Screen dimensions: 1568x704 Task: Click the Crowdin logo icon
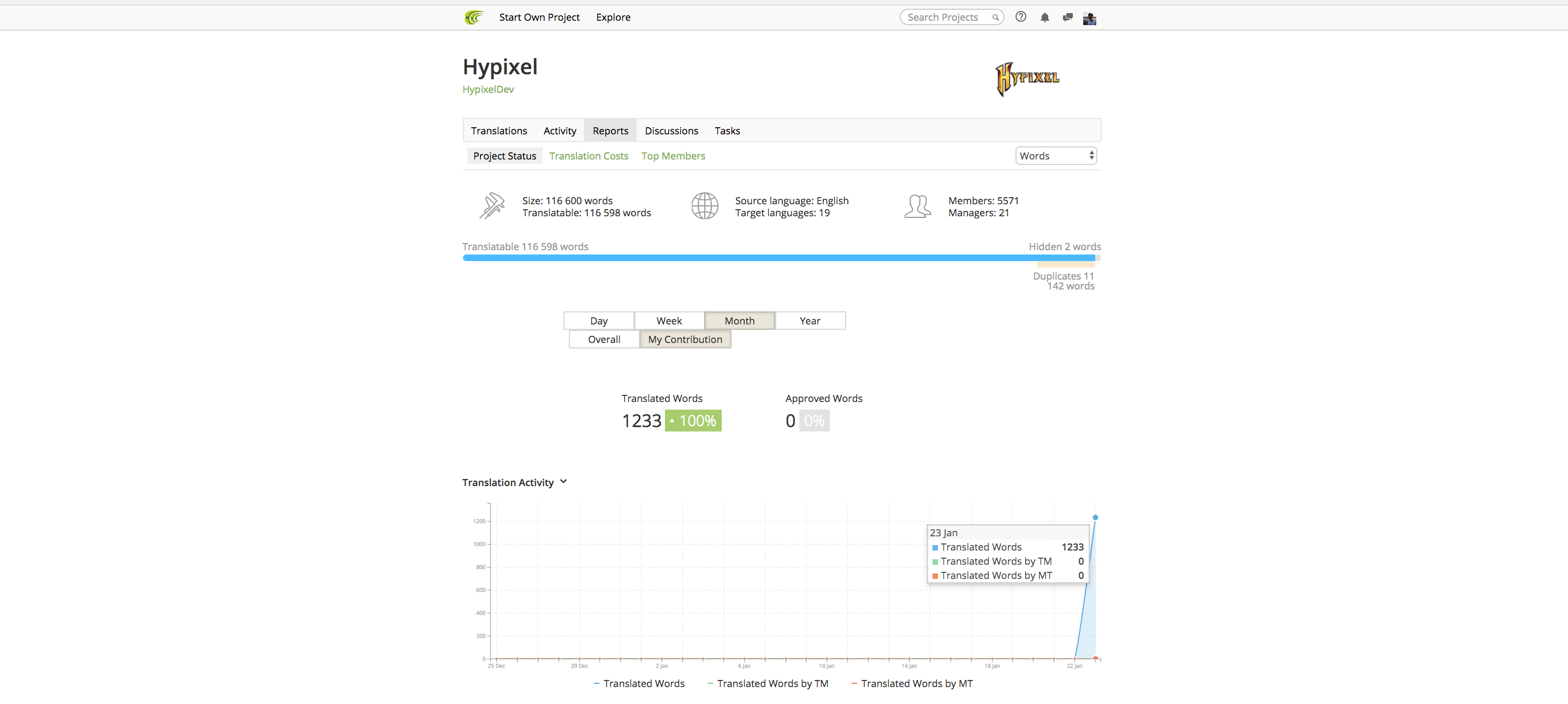(x=473, y=17)
